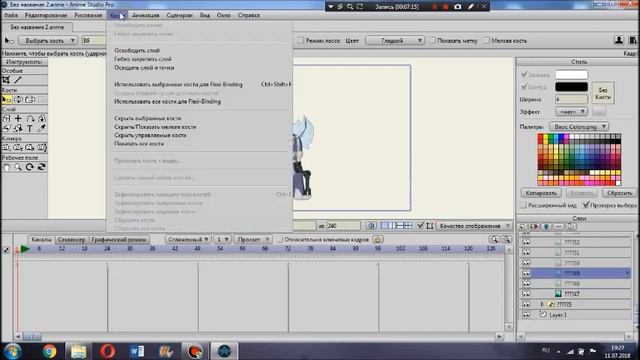Zoom out timeline with second magnifier icon
The image size is (640, 360).
pos(507,240)
